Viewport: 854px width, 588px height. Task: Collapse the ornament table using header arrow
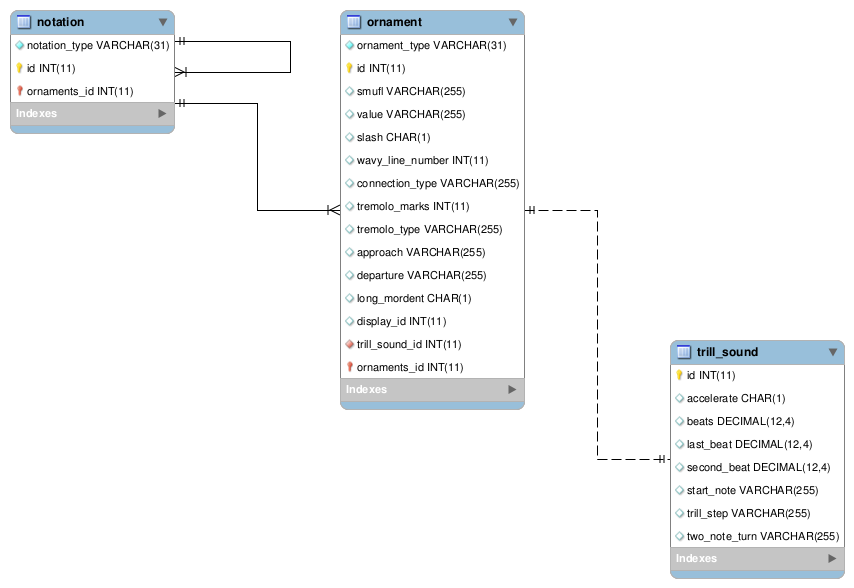pyautogui.click(x=513, y=22)
